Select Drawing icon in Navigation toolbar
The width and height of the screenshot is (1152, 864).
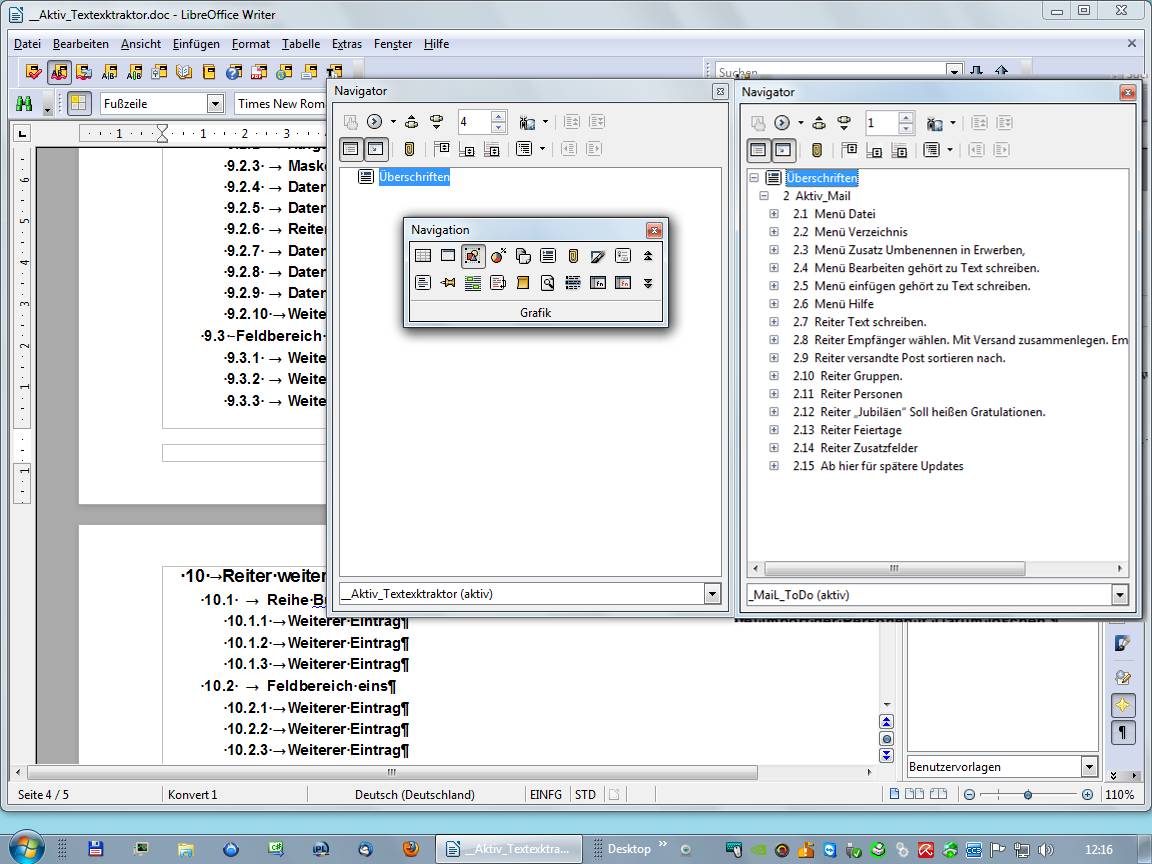click(x=597, y=256)
